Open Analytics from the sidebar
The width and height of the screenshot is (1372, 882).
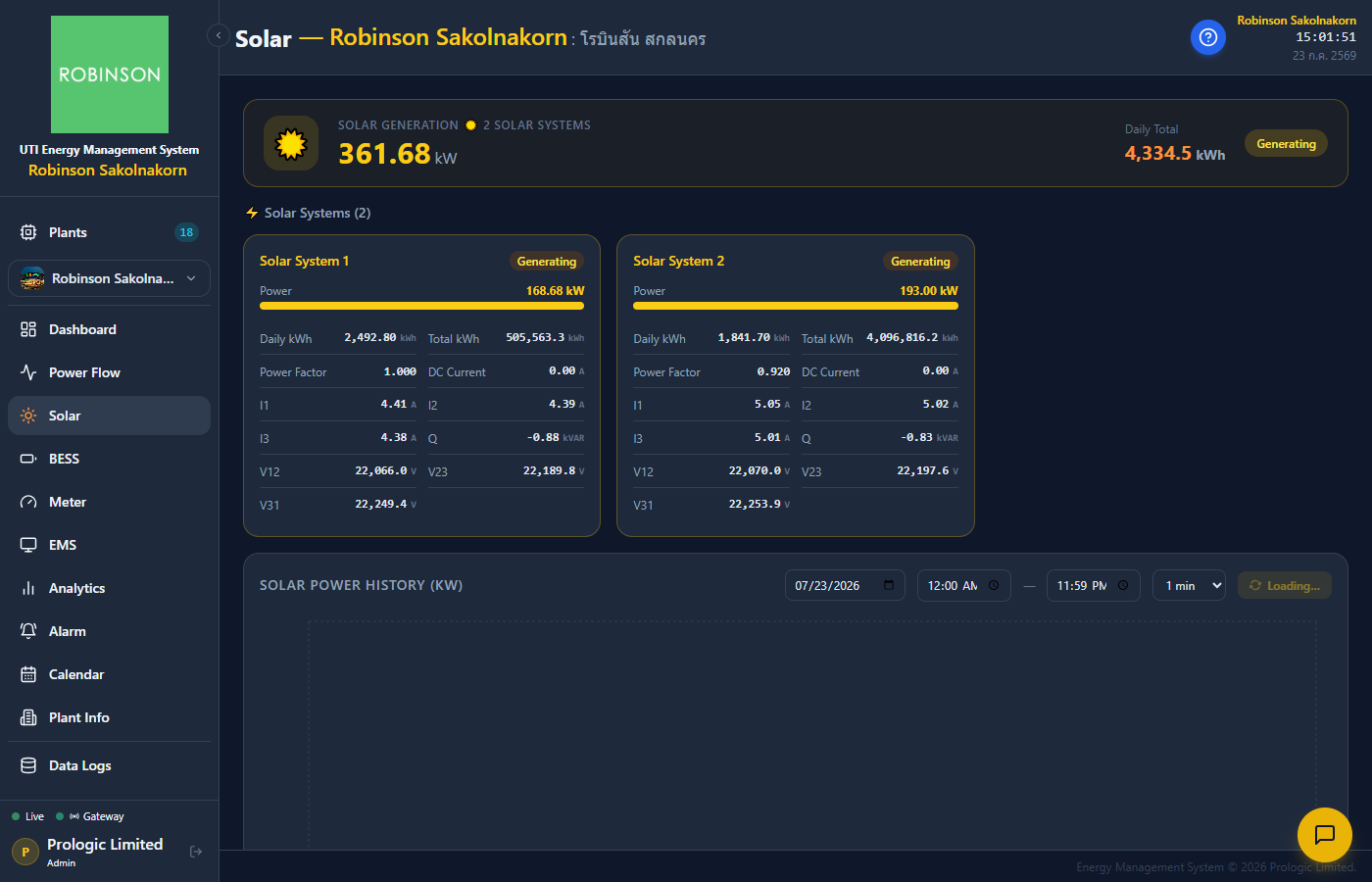(110, 588)
